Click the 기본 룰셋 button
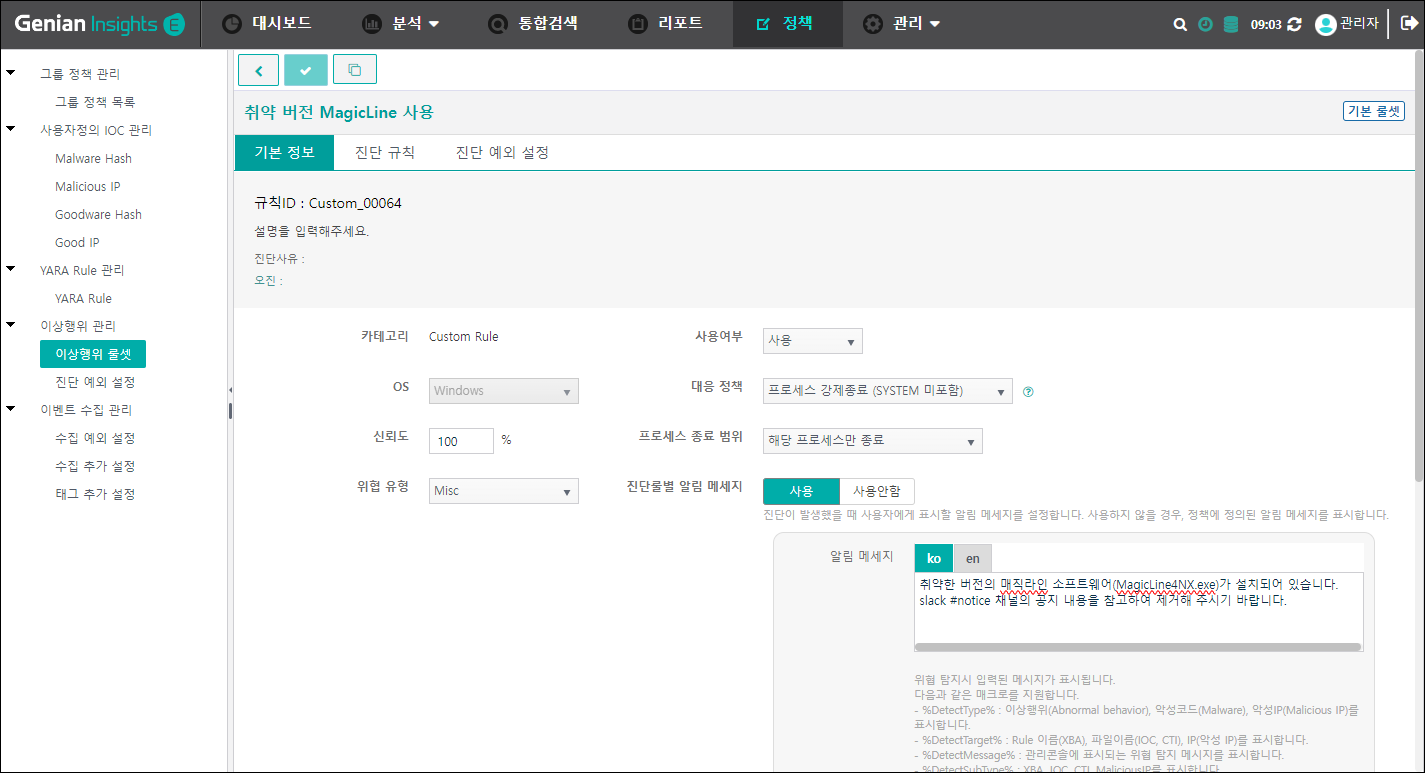1425x773 pixels. pos(1373,111)
